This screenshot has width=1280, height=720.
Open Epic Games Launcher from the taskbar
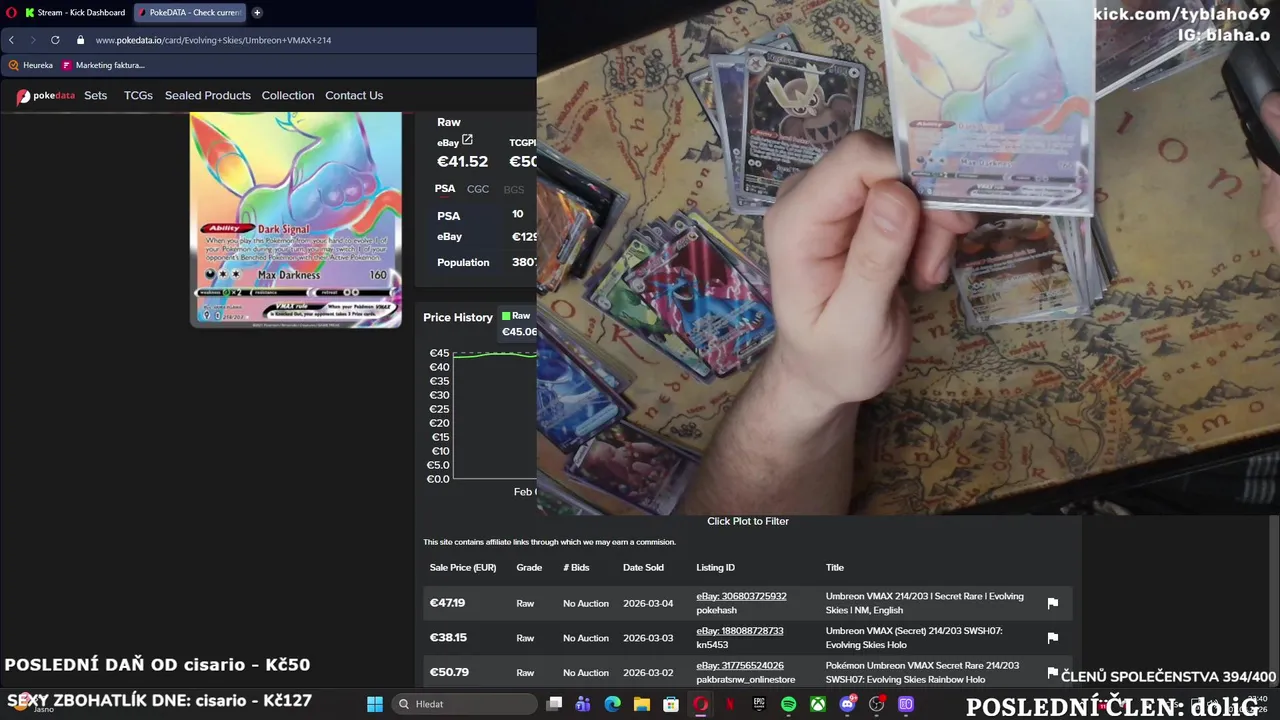(x=759, y=704)
